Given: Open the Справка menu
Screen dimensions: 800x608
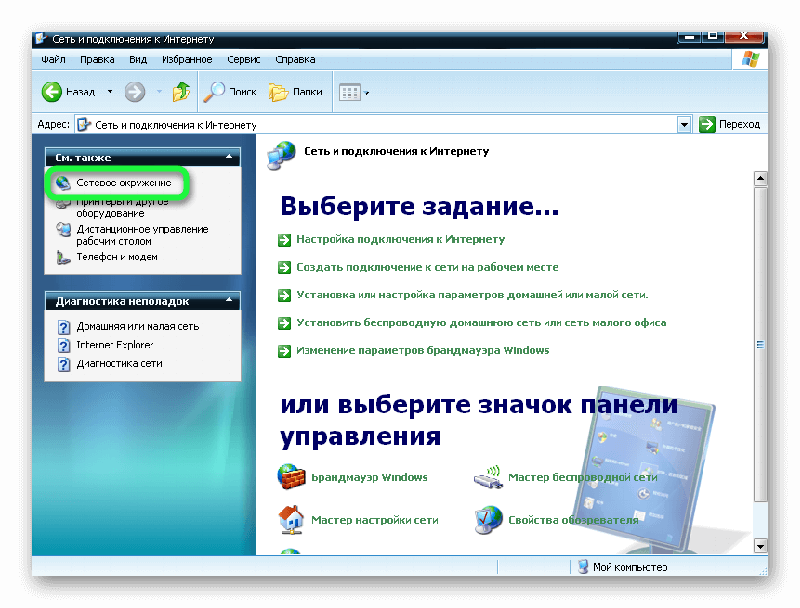Looking at the screenshot, I should coord(295,60).
